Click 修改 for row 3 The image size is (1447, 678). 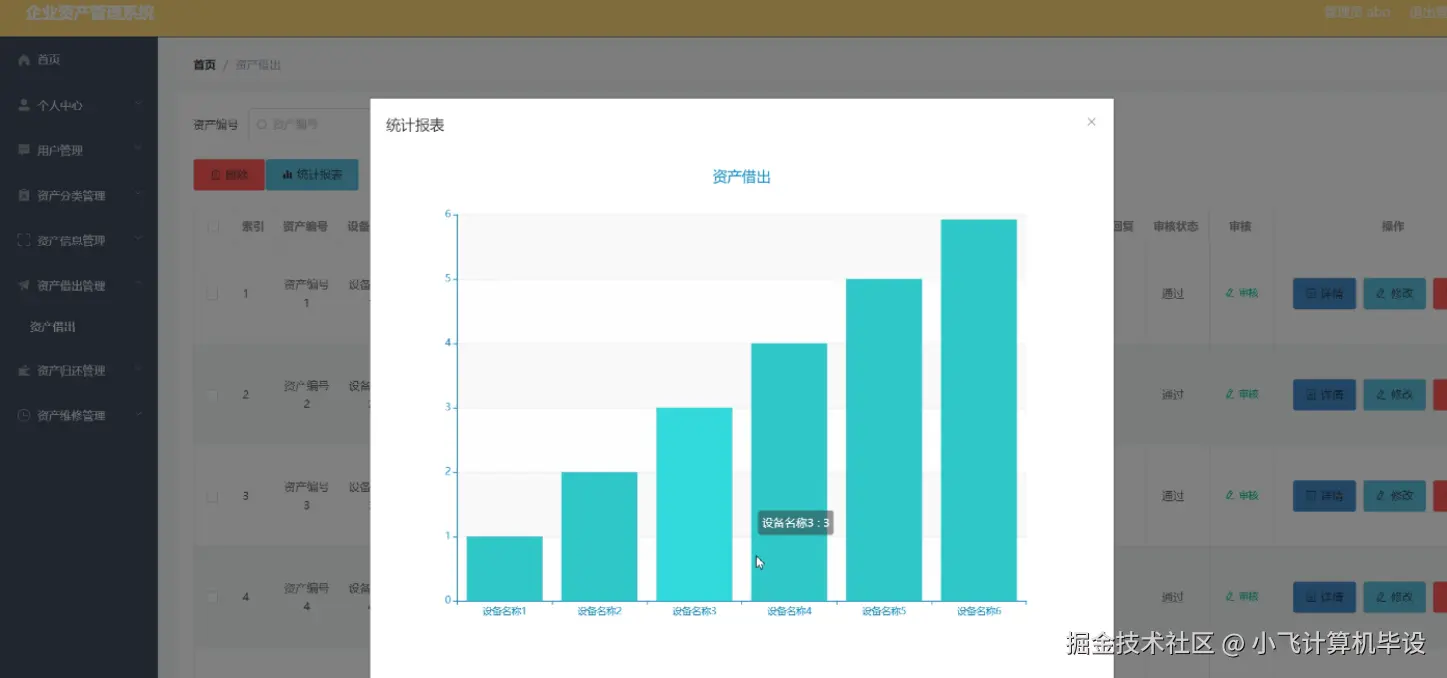pyautogui.click(x=1394, y=495)
